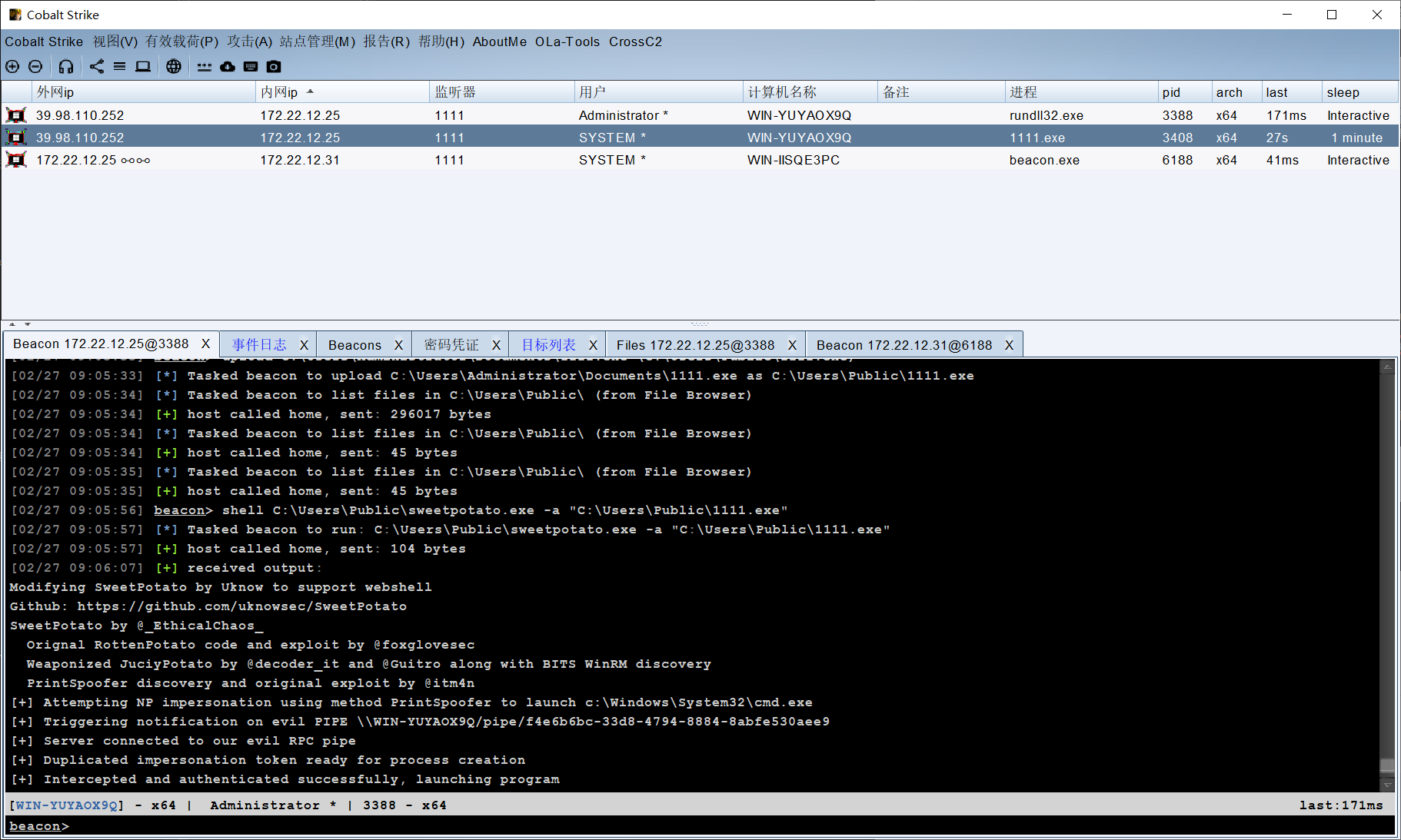View screenshots via camera icon
Viewport: 1401px width, 840px height.
(273, 67)
